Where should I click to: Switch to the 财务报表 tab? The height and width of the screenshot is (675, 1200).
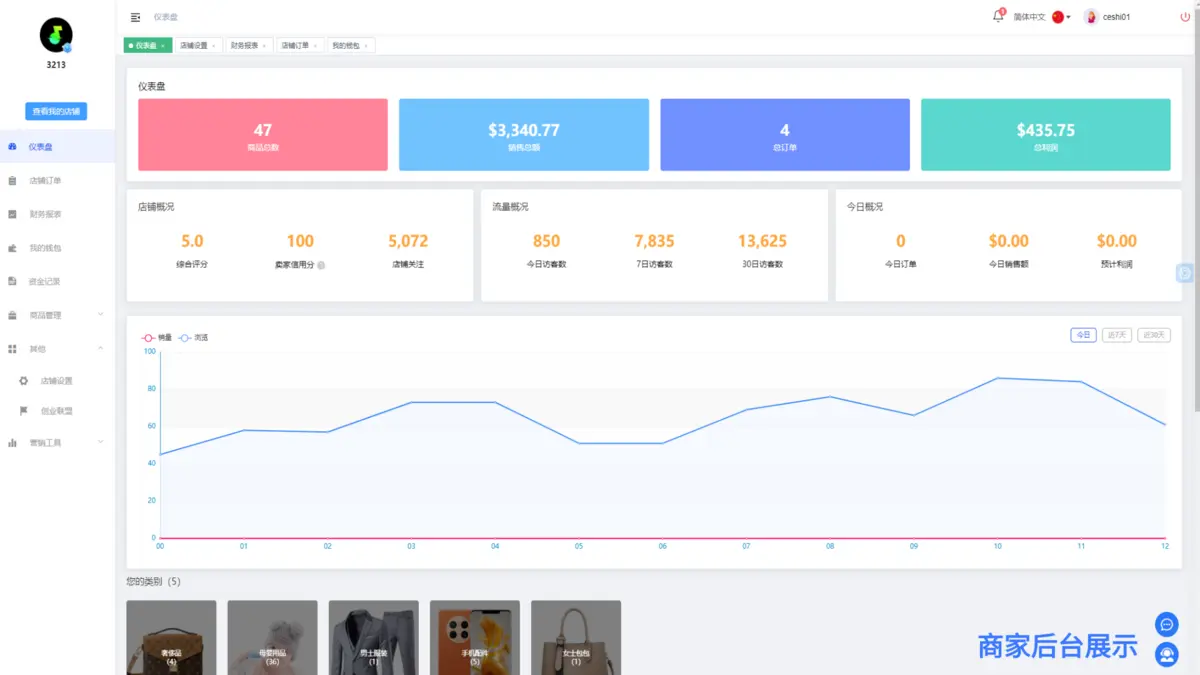pos(245,45)
